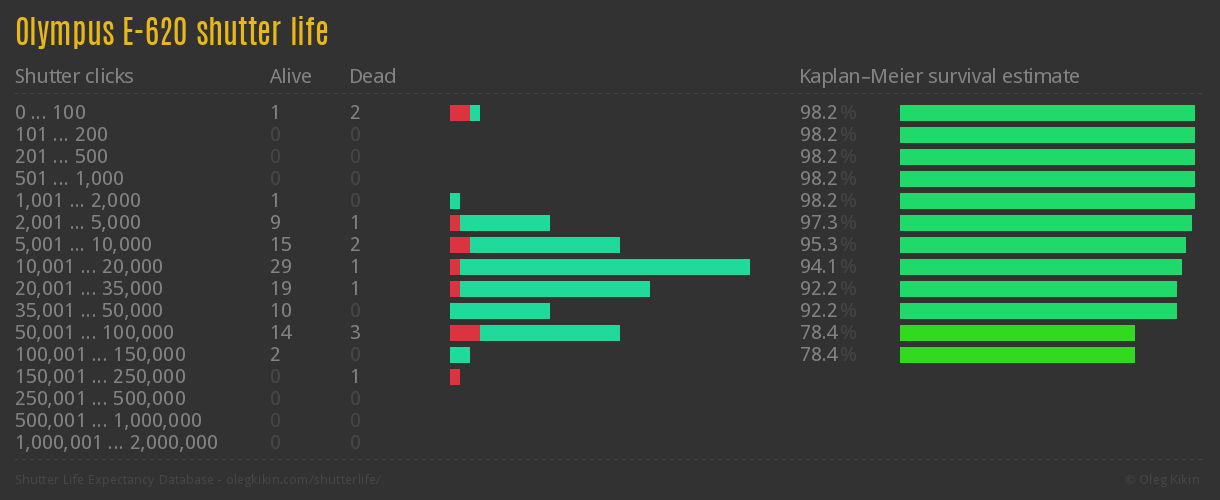
Task: Click the red dead segment in the 50,001–100,000 row
Action: [x=464, y=333]
